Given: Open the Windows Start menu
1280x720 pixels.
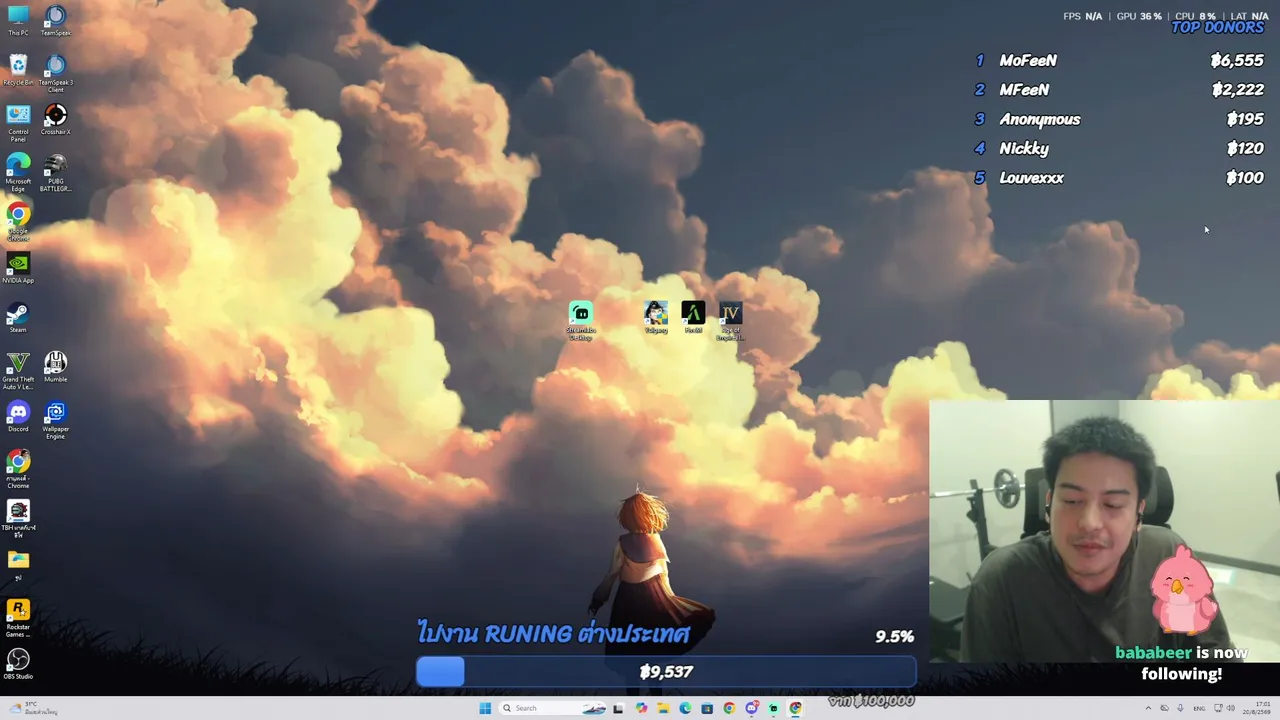Looking at the screenshot, I should pyautogui.click(x=485, y=708).
